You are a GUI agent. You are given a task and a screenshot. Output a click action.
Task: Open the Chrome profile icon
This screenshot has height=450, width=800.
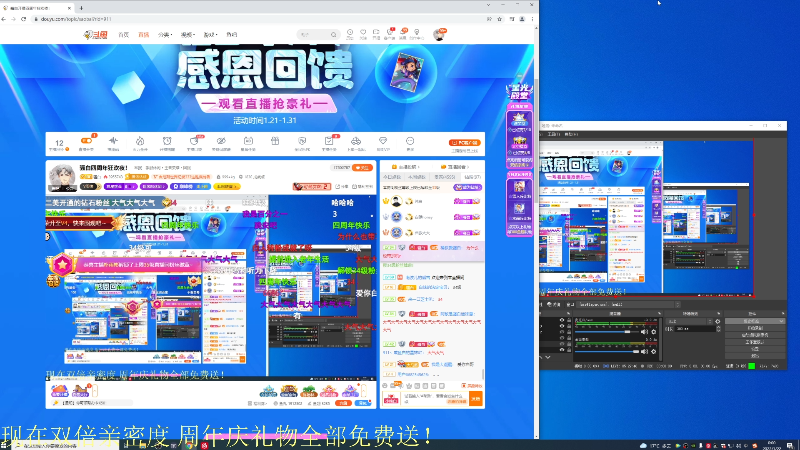522,19
